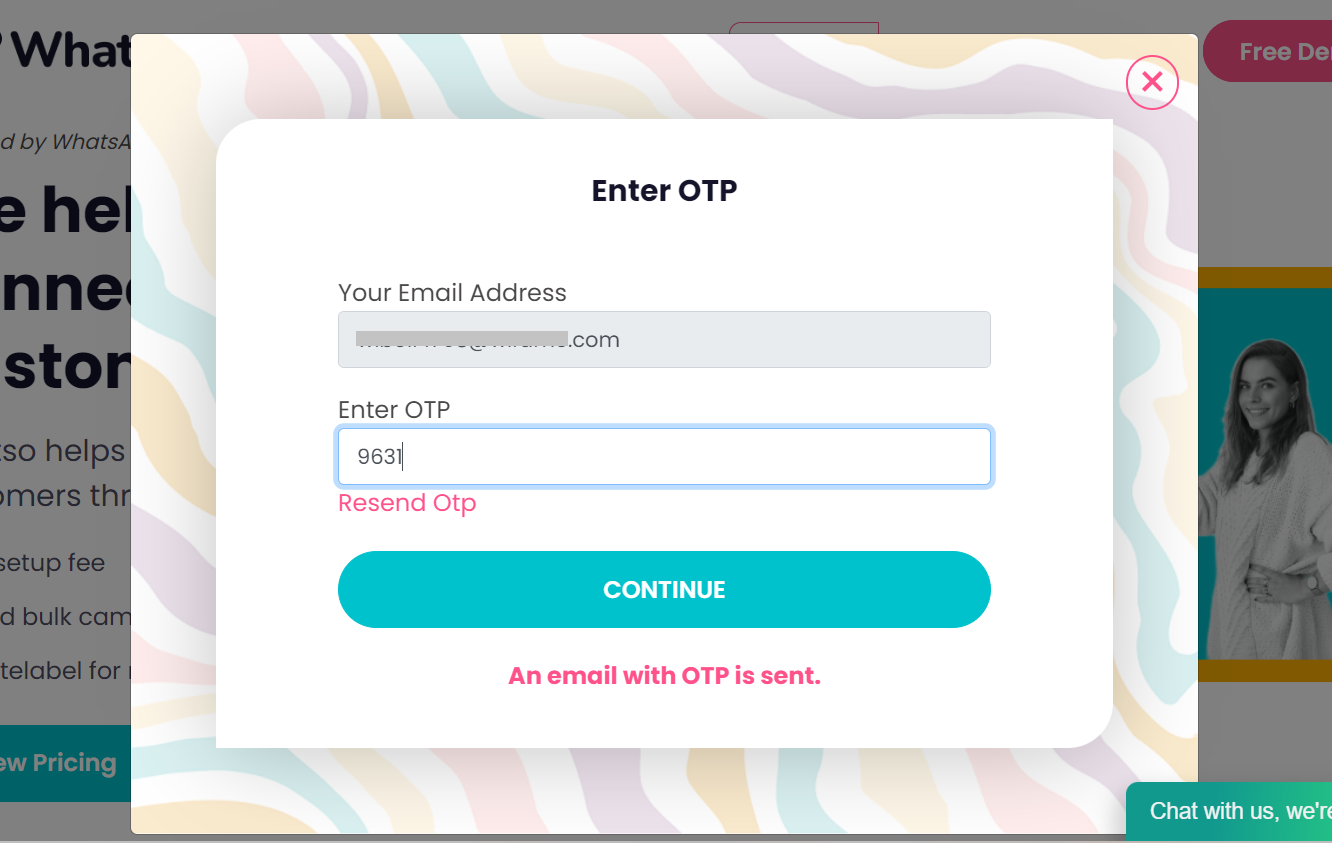Click the 'setup fee' text on the left
This screenshot has height=843, width=1332.
point(53,563)
